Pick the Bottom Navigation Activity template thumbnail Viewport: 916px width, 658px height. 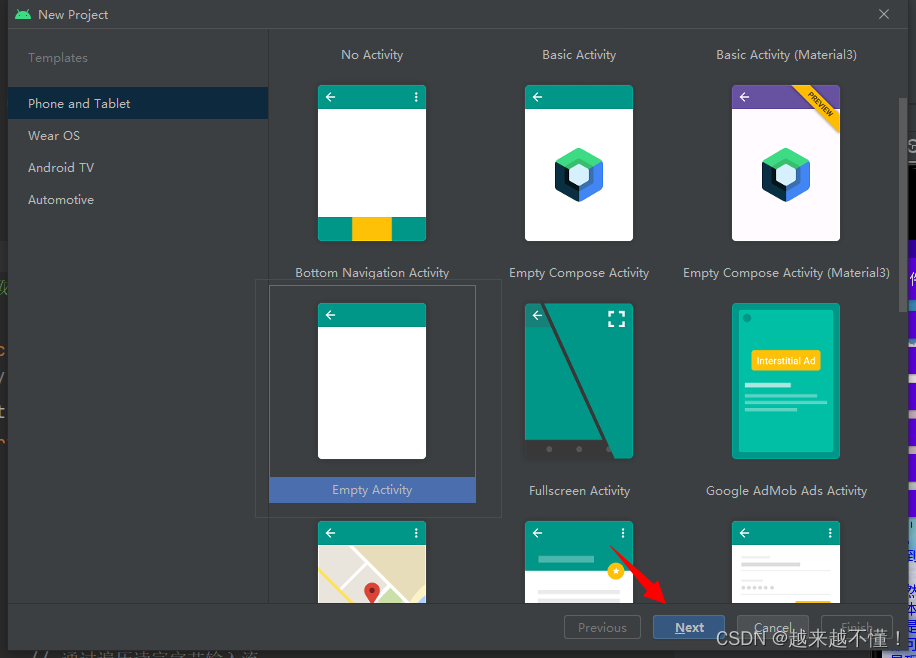tap(372, 163)
